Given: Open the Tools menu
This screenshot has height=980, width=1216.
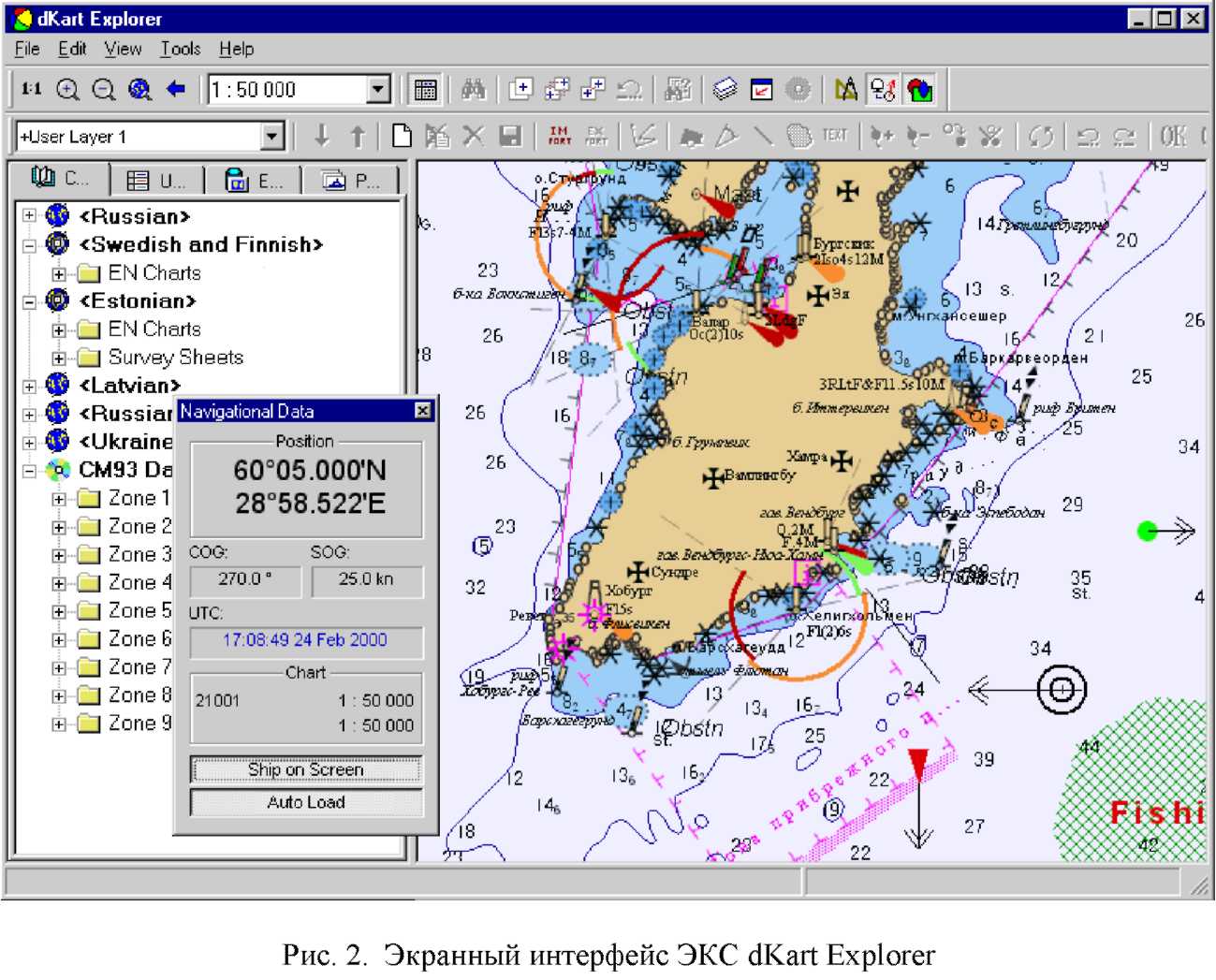Looking at the screenshot, I should pos(181,49).
